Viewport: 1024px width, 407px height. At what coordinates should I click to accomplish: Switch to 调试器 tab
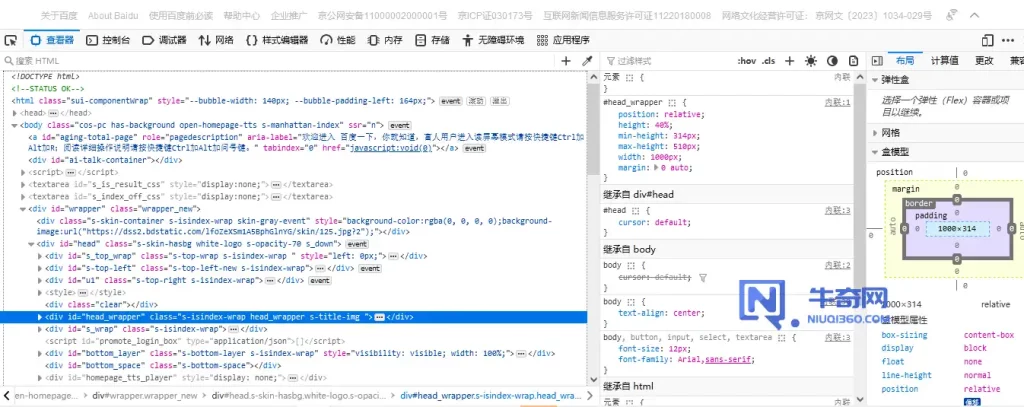point(165,41)
